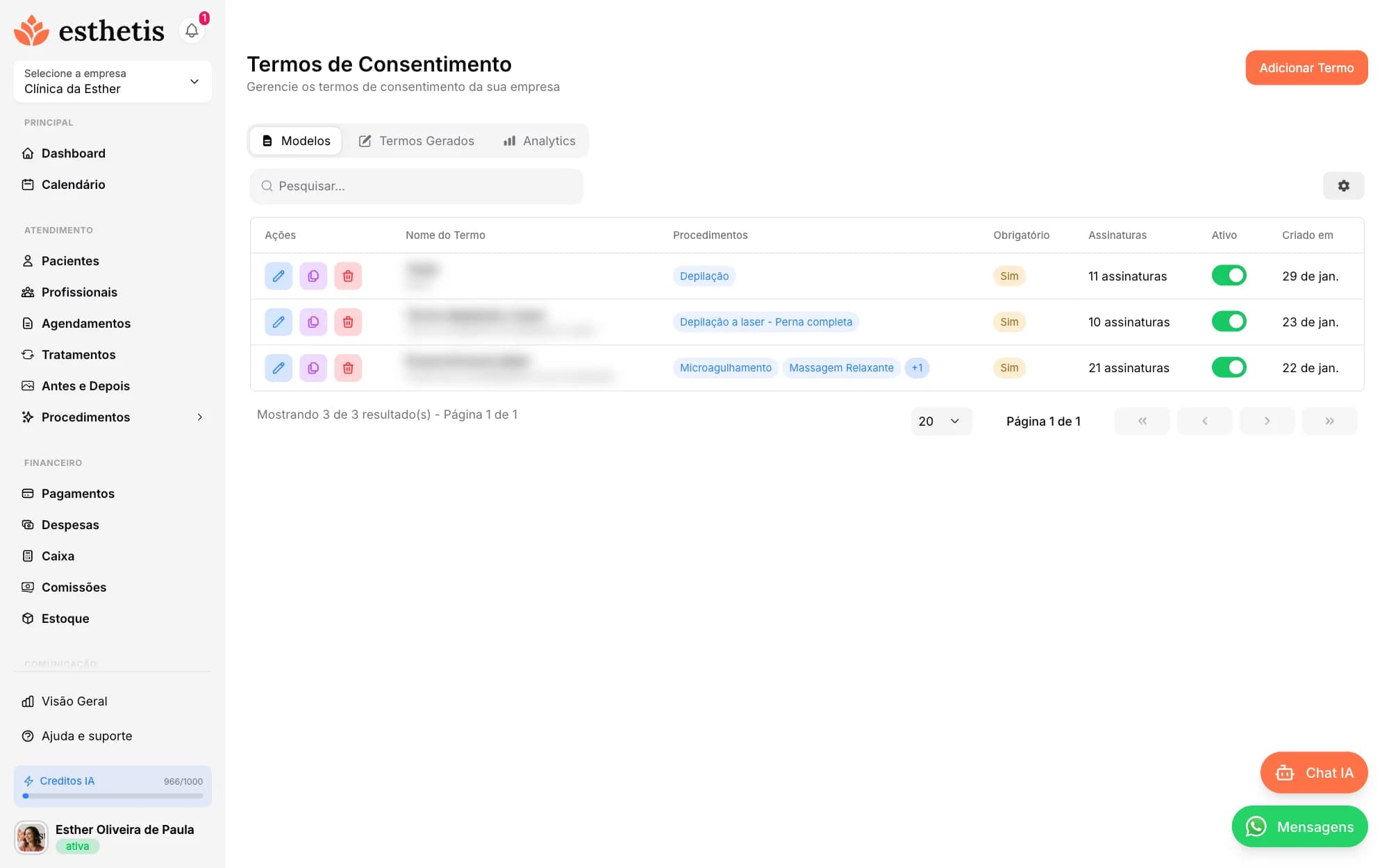Click the Caixa calculator icon
Viewport: 1389px width, 868px height.
[x=28, y=556]
